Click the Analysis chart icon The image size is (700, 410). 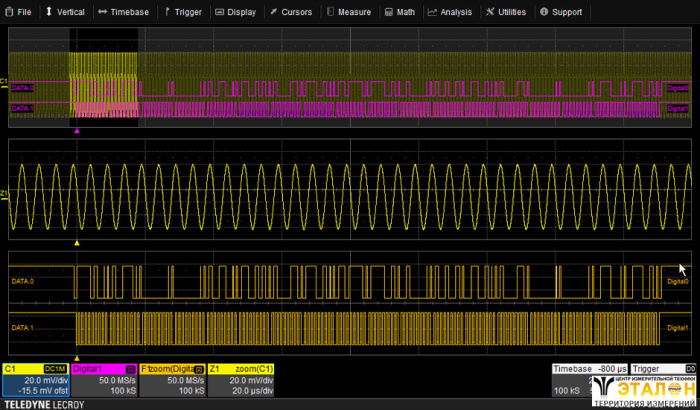[x=432, y=12]
